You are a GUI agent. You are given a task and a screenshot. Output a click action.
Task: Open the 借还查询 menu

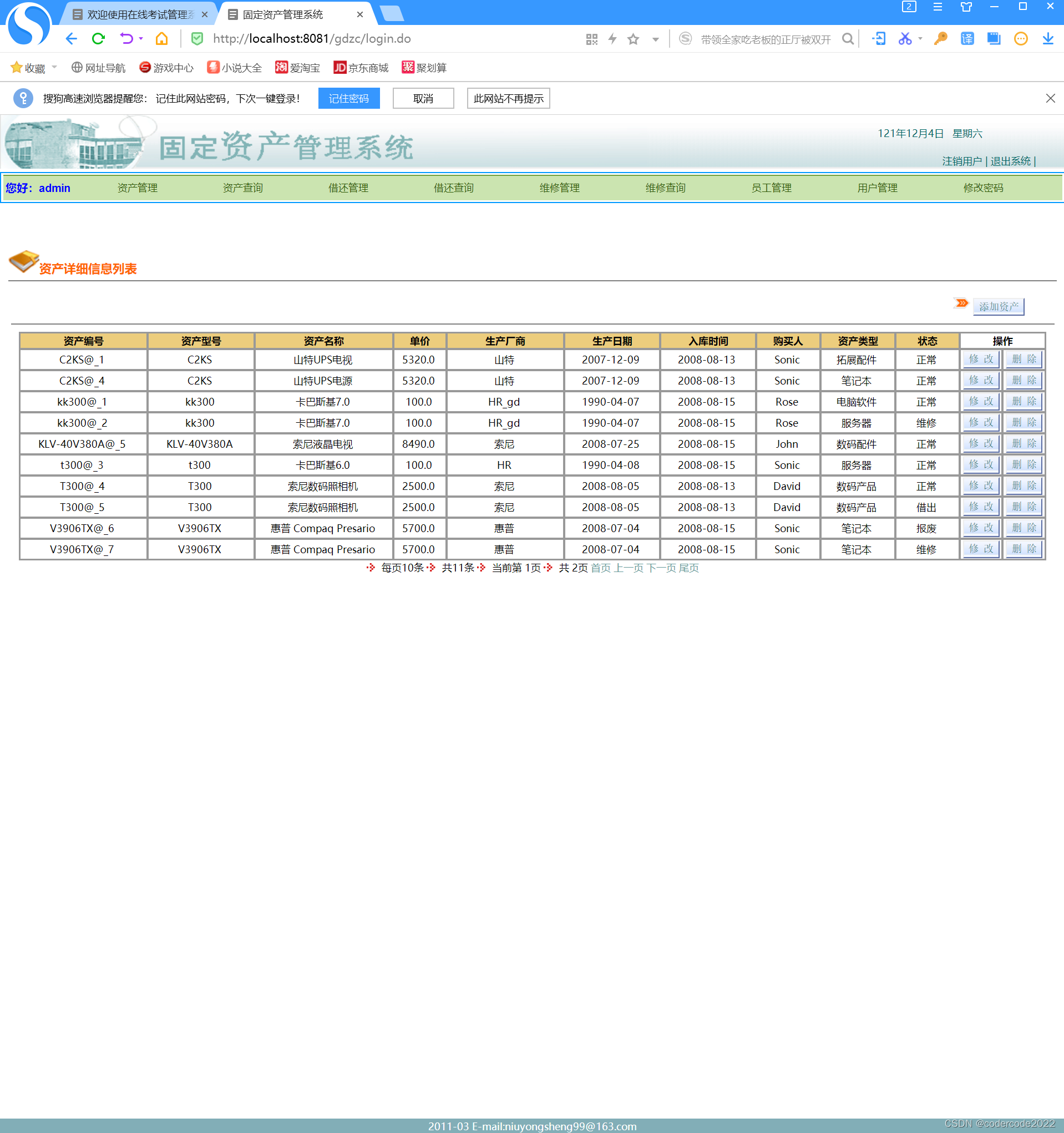point(454,188)
